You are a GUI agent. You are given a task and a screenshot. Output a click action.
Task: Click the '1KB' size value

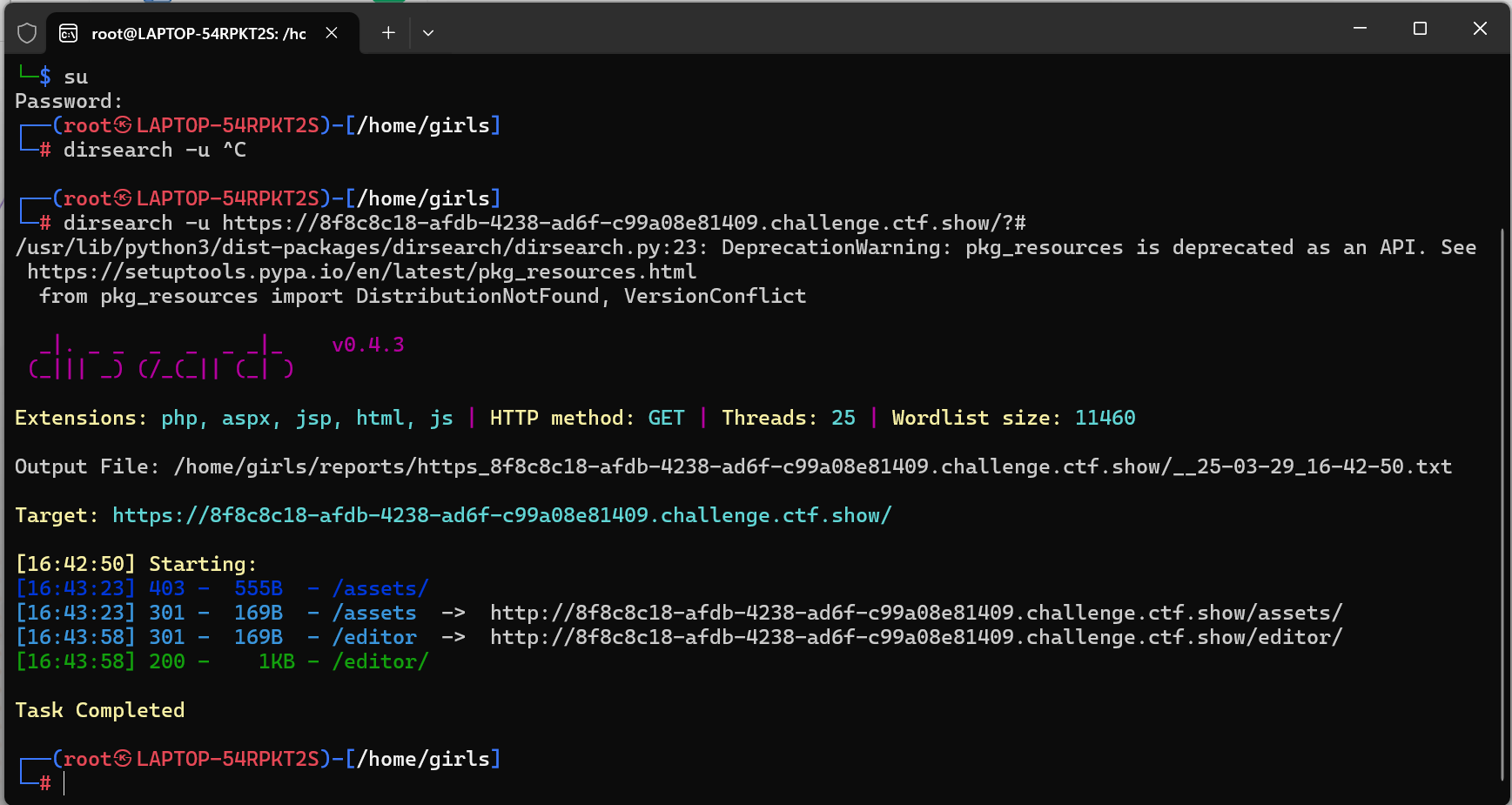277,661
